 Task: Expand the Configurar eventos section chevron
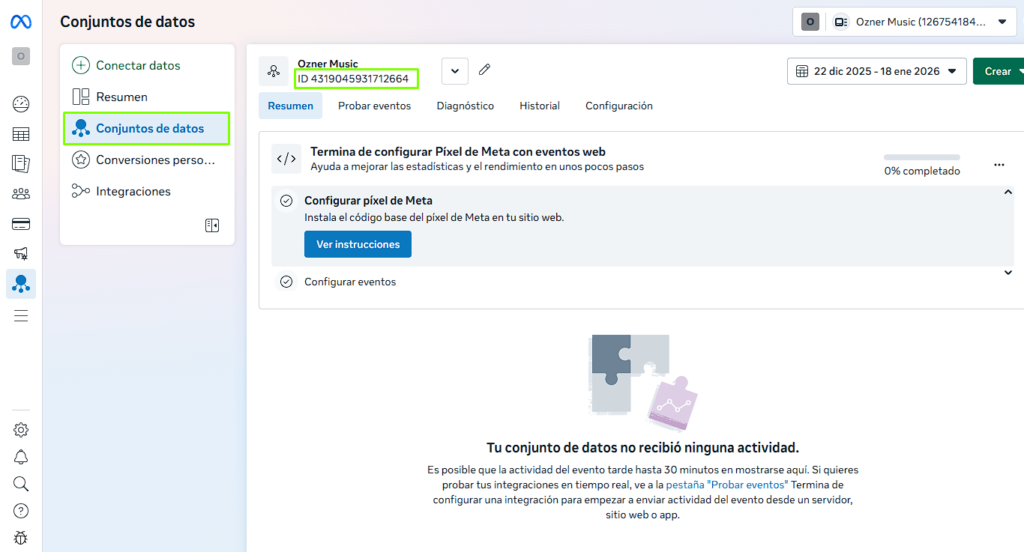[x=1007, y=273]
